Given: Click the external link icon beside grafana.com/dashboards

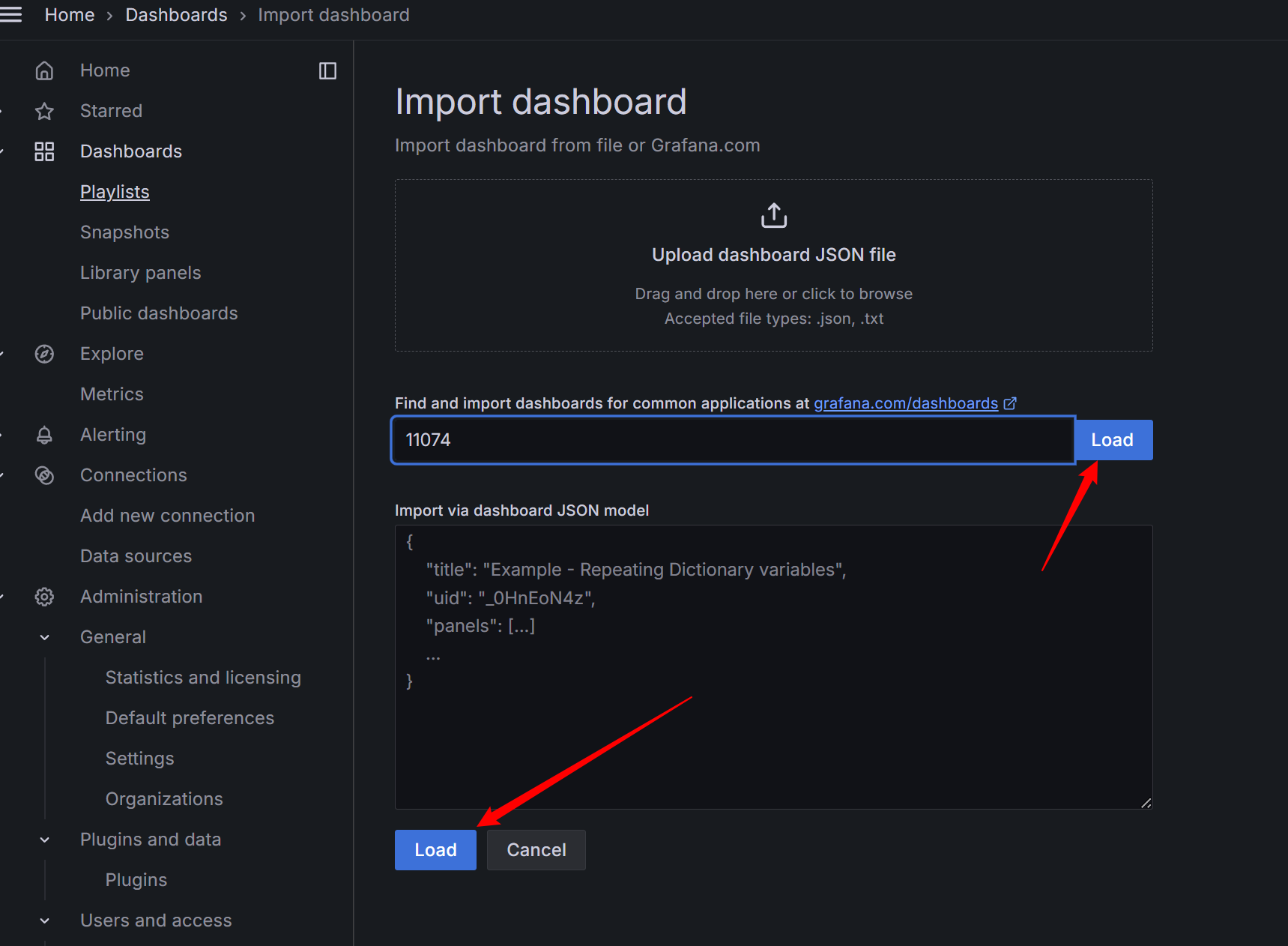Looking at the screenshot, I should tap(1010, 403).
